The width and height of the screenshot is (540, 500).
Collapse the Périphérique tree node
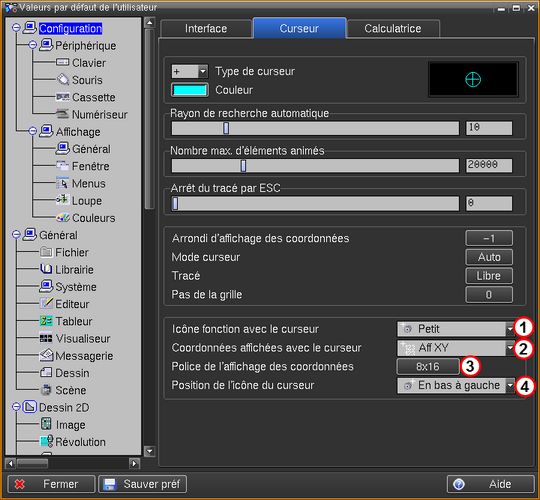(x=32, y=44)
